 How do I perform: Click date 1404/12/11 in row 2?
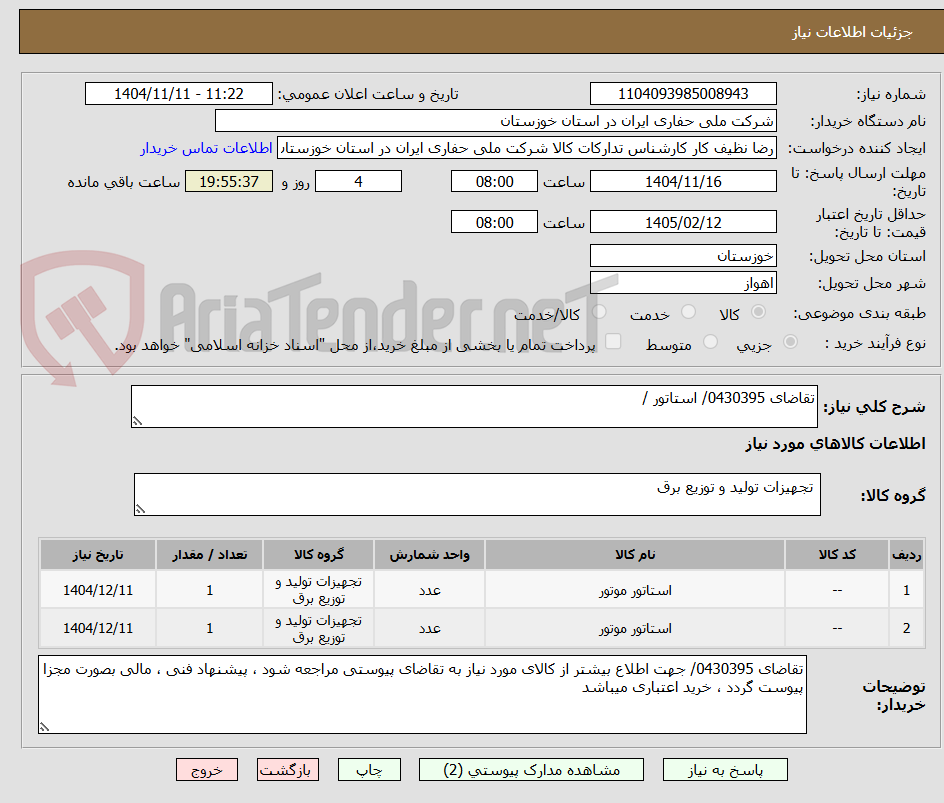[98, 628]
